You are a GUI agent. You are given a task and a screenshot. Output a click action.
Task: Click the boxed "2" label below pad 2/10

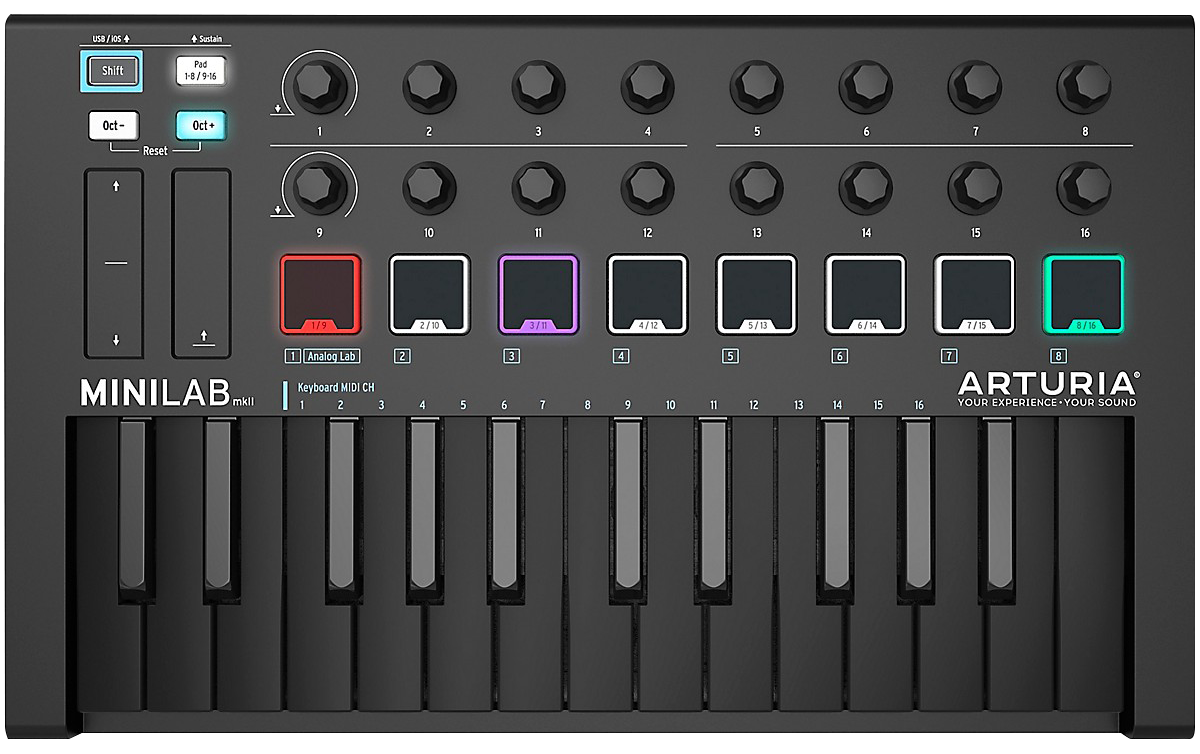(x=402, y=356)
